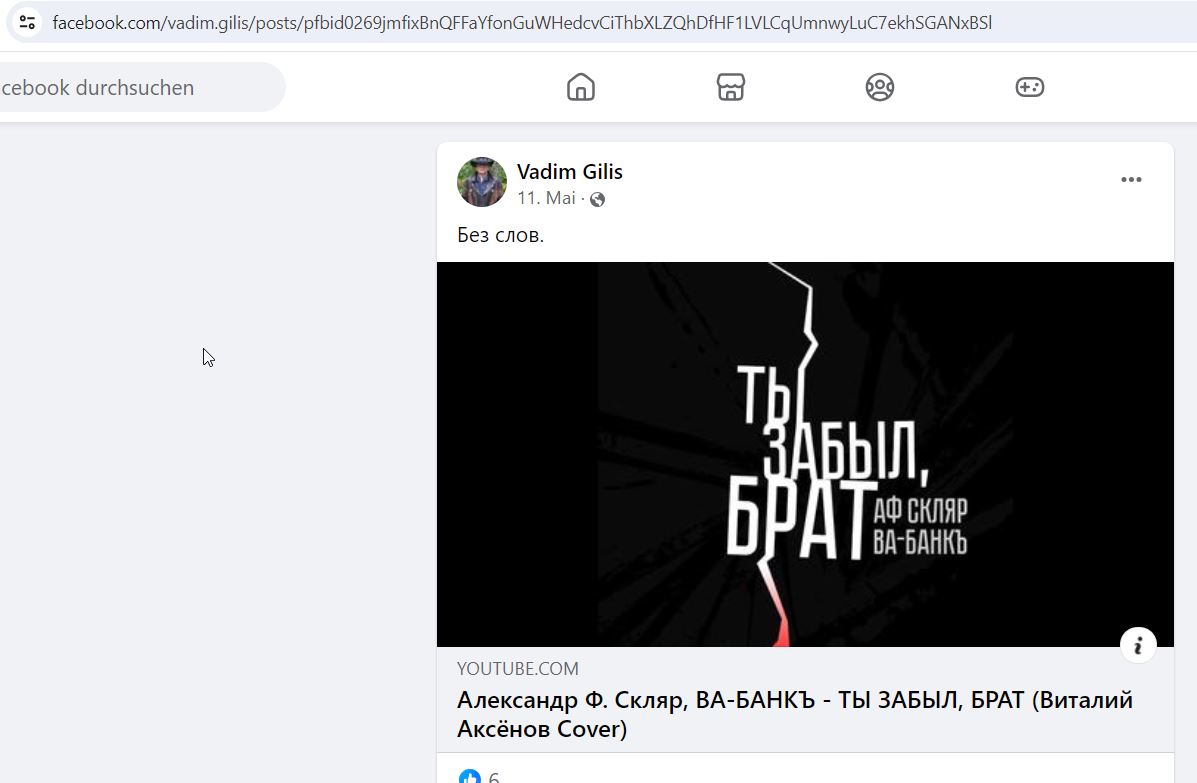
Task: Click the like reaction icon below post
Action: click(469, 777)
